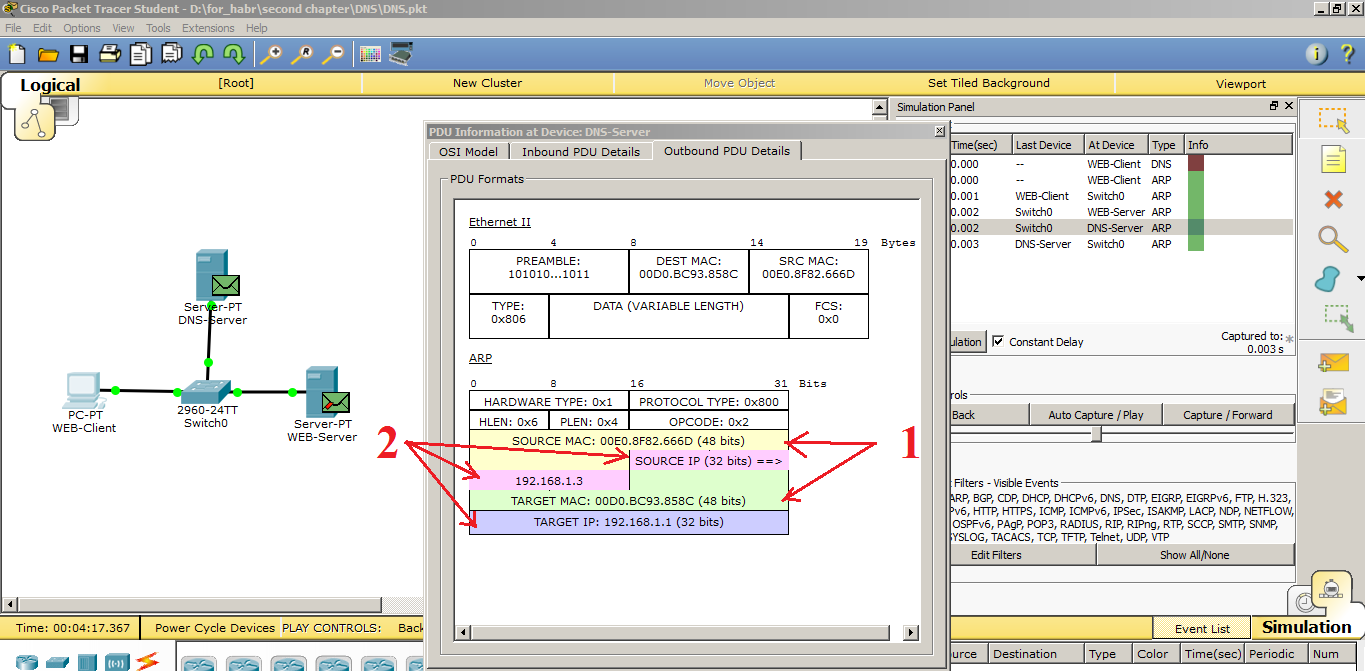Toggle the Constant Delay checkbox

point(998,342)
